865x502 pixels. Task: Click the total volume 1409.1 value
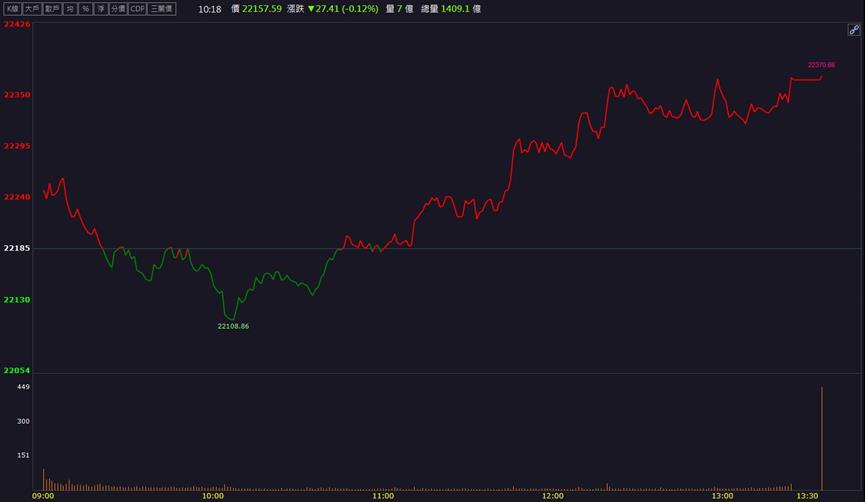[x=455, y=9]
